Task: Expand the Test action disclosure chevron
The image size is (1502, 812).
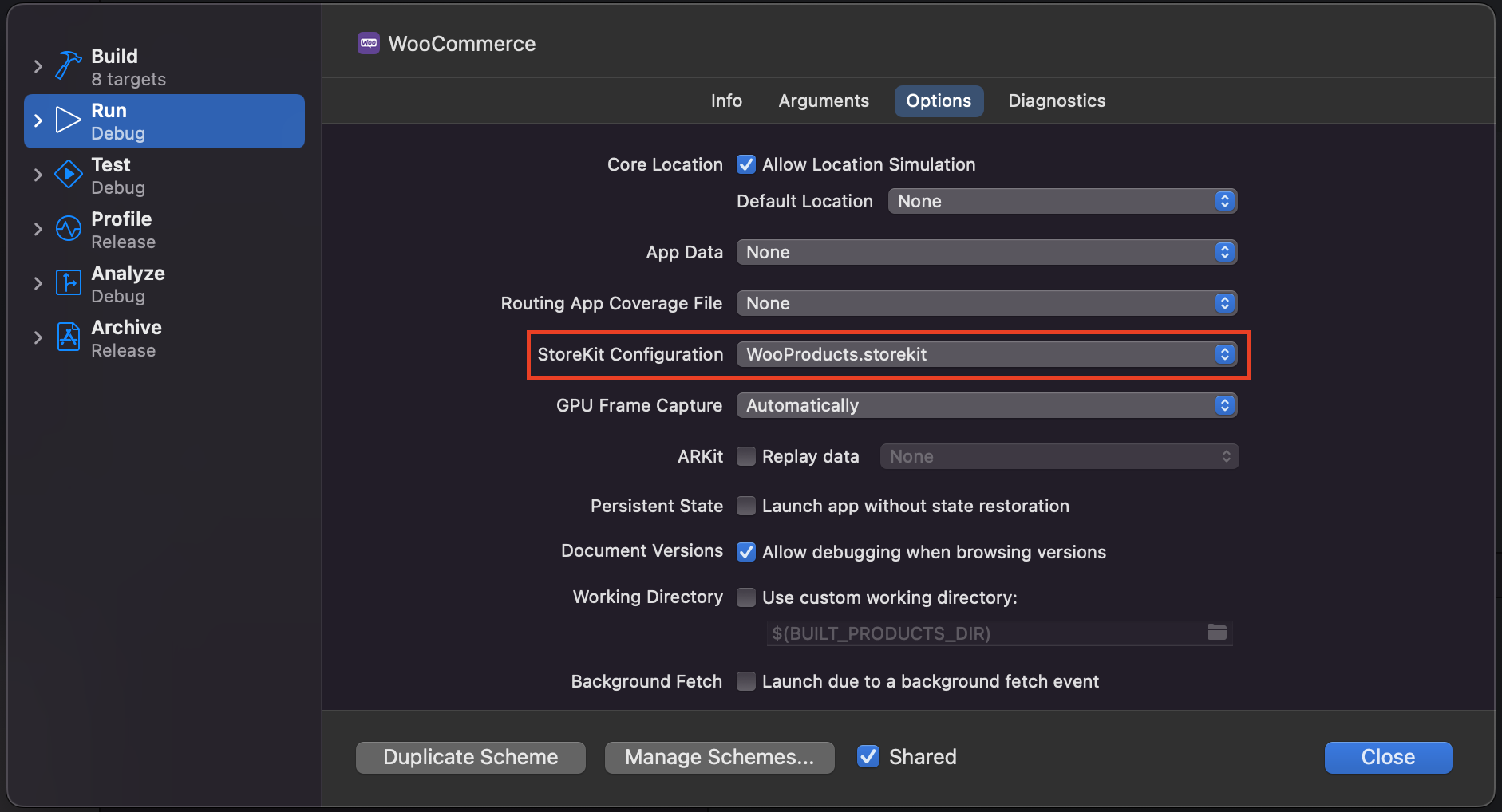Action: (38, 175)
